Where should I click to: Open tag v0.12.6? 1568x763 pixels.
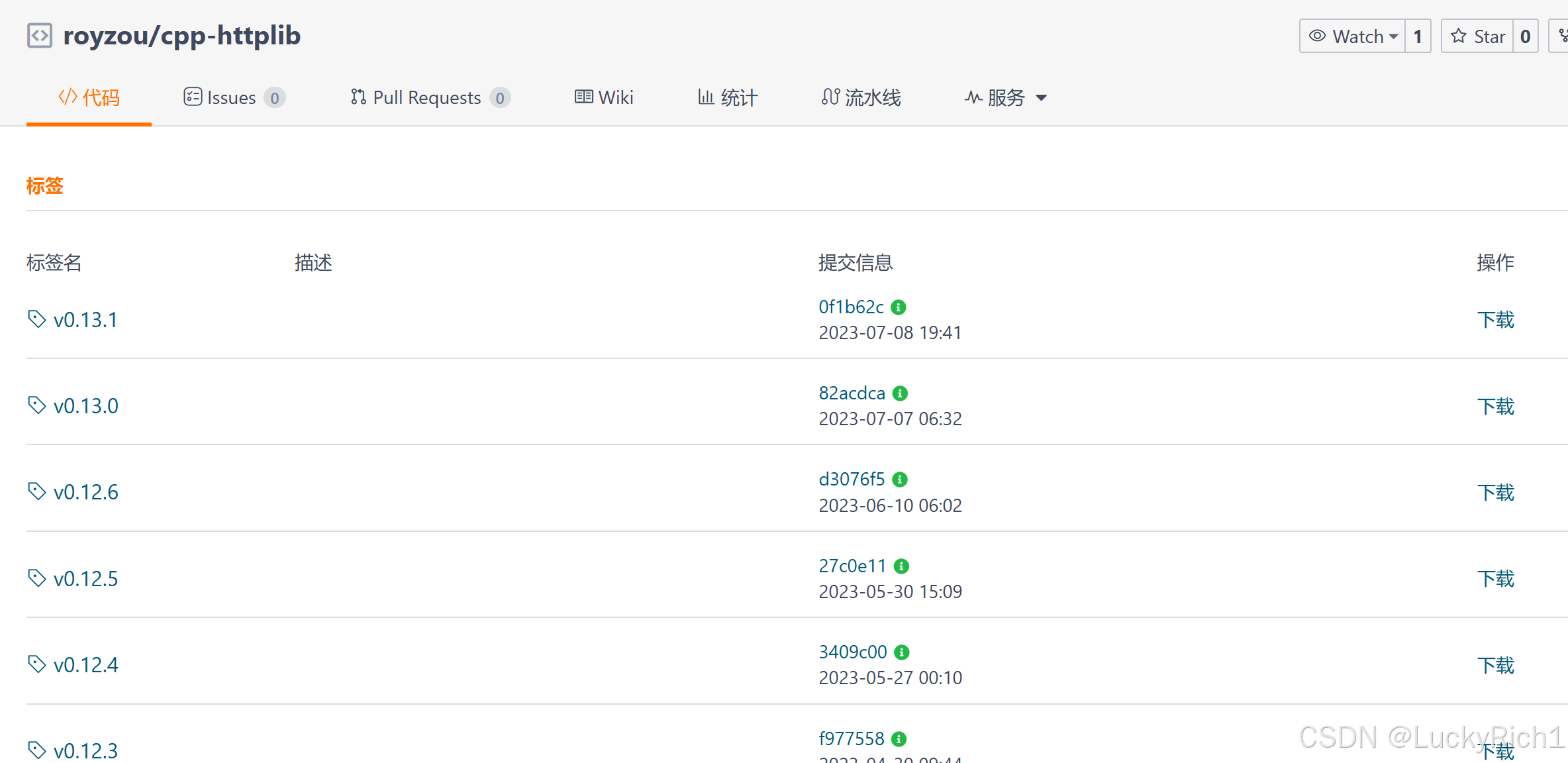(x=86, y=492)
